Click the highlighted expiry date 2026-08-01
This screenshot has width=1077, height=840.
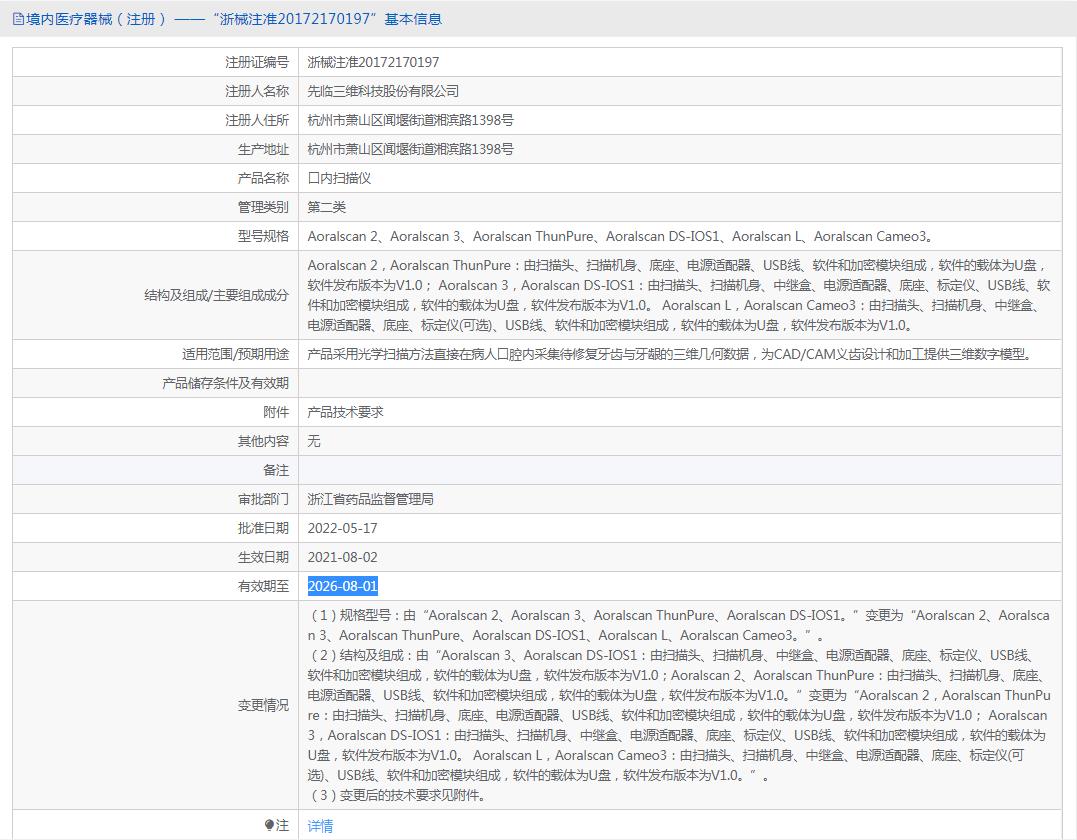coord(342,586)
